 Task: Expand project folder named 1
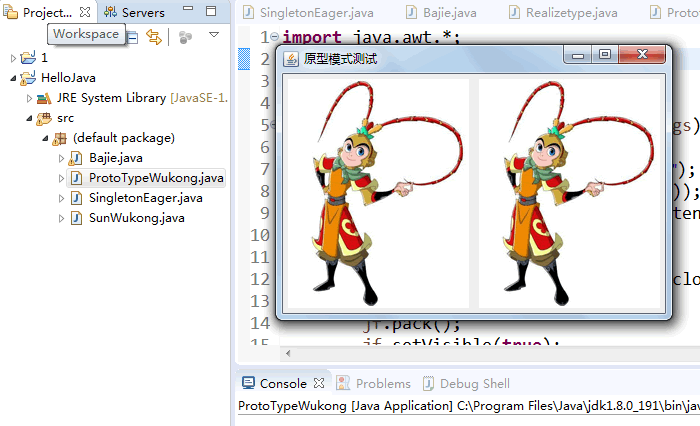pyautogui.click(x=13, y=58)
